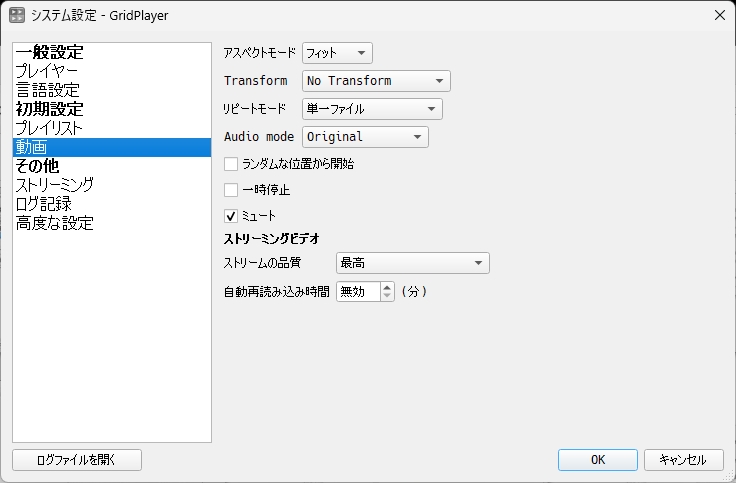Image resolution: width=736 pixels, height=483 pixels.
Task: Click the ログファイルを開く button
Action: [x=77, y=460]
